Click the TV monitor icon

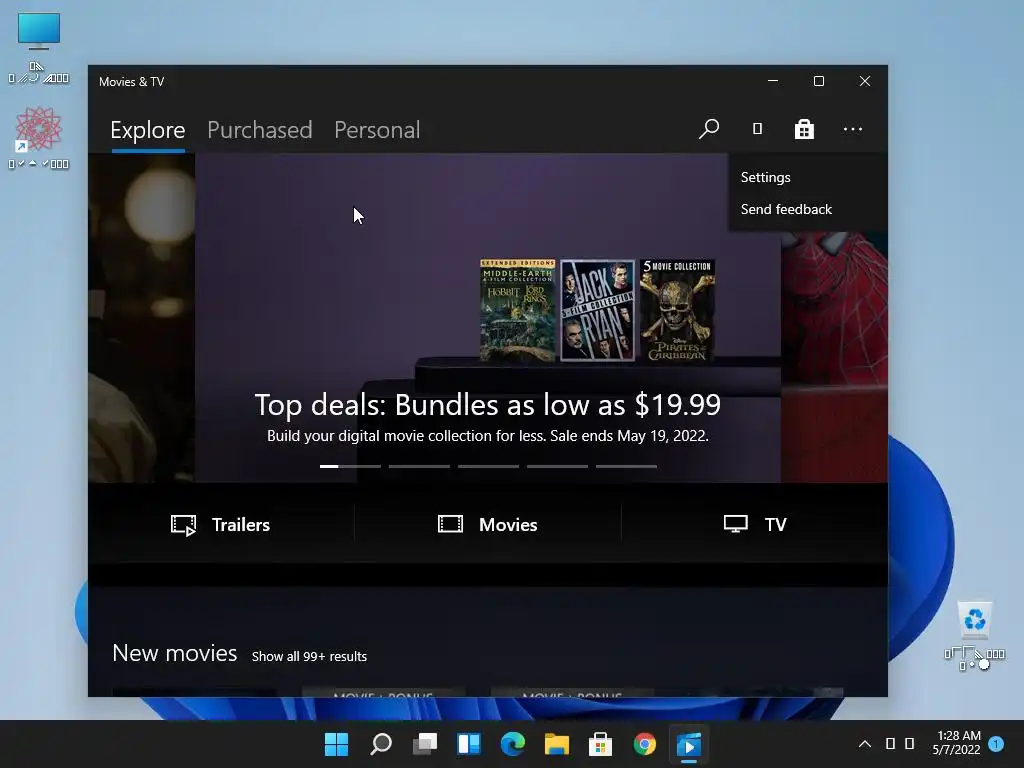(735, 524)
